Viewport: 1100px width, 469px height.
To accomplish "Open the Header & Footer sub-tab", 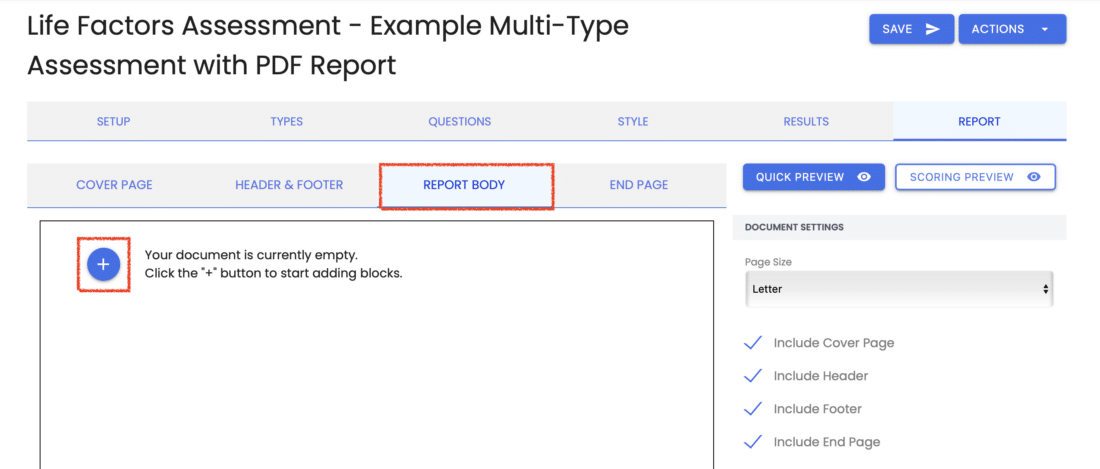I will point(289,185).
